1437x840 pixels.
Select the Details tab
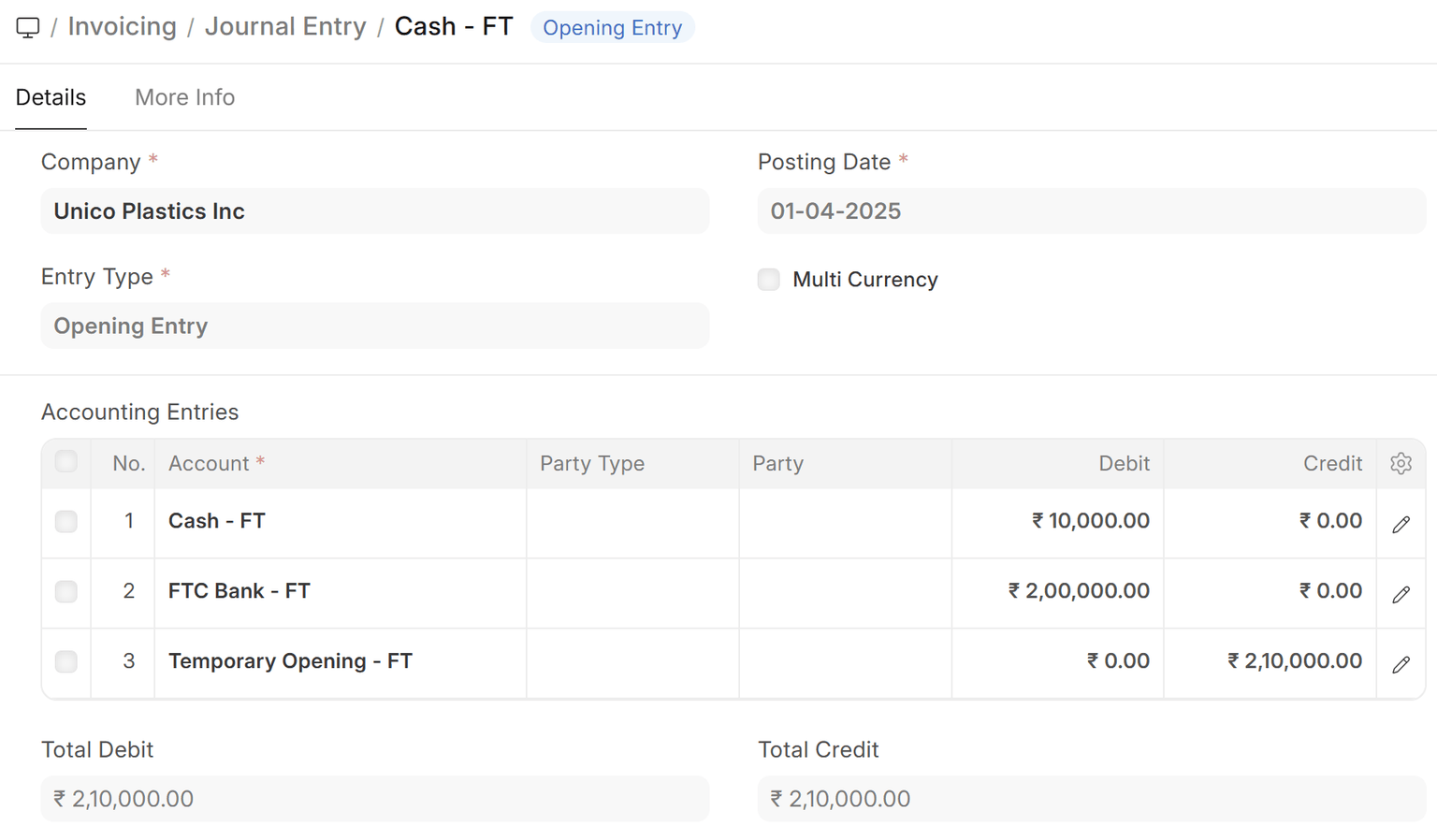pyautogui.click(x=51, y=97)
